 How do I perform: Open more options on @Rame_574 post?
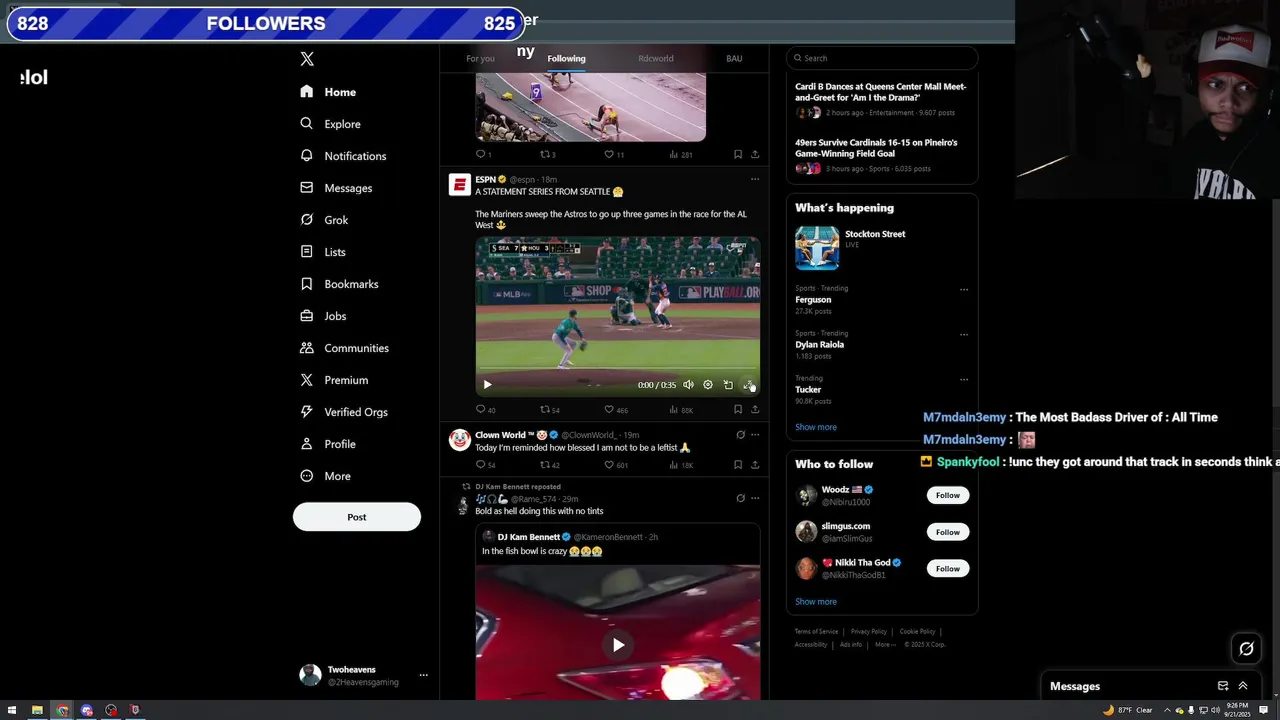click(755, 498)
